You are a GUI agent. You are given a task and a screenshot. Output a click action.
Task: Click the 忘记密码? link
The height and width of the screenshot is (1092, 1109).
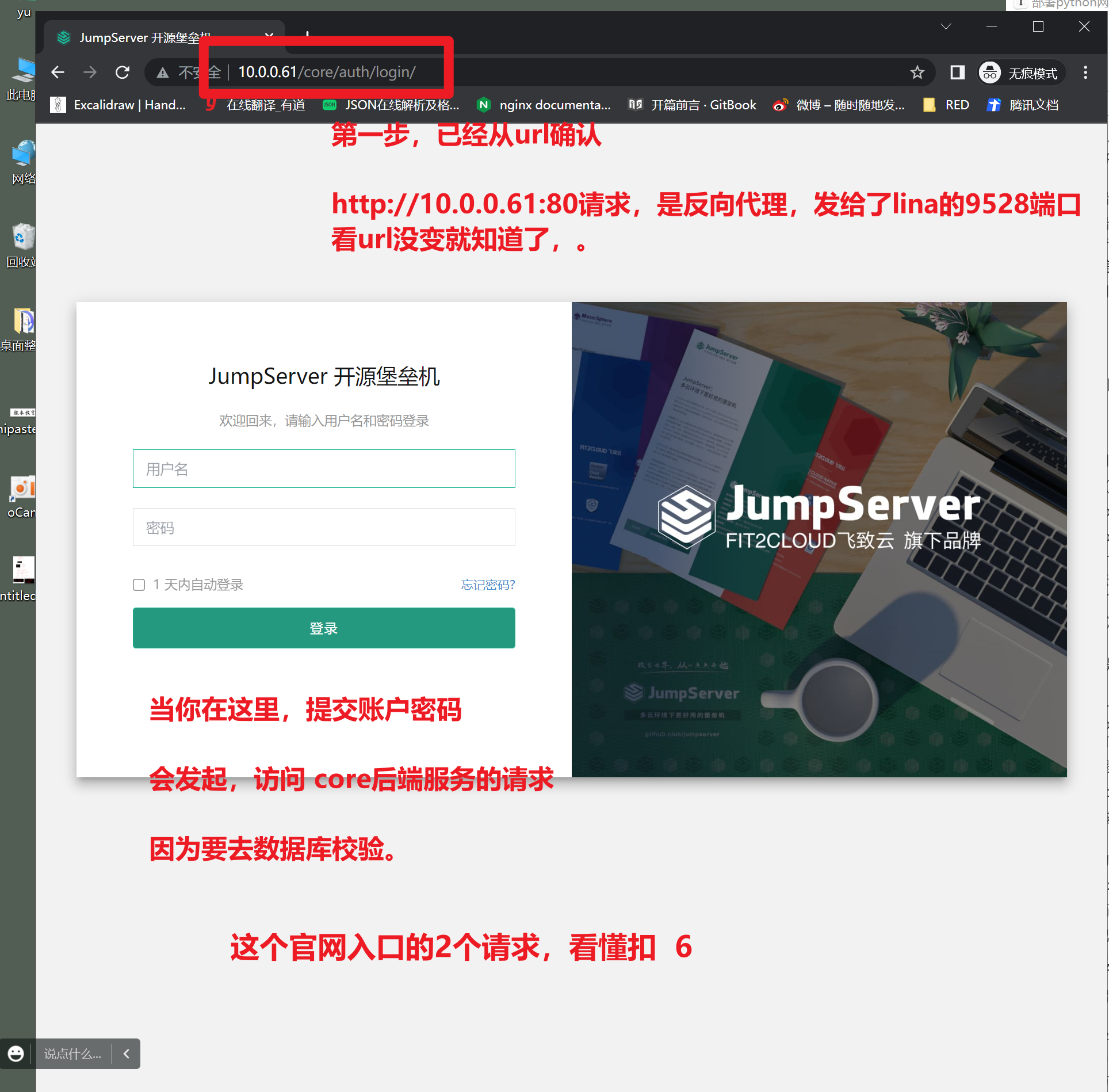[x=488, y=585]
